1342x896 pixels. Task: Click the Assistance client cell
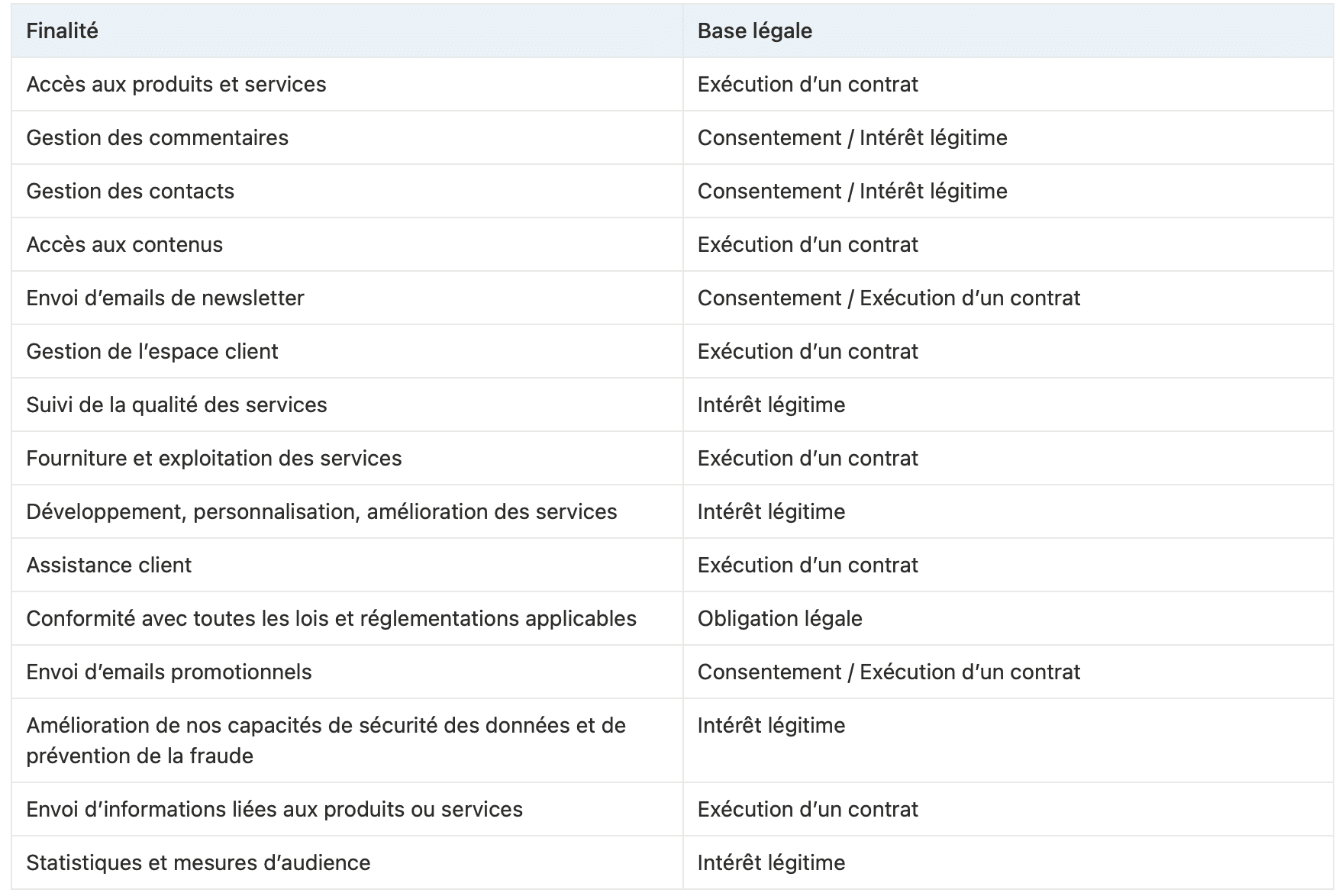click(x=347, y=565)
